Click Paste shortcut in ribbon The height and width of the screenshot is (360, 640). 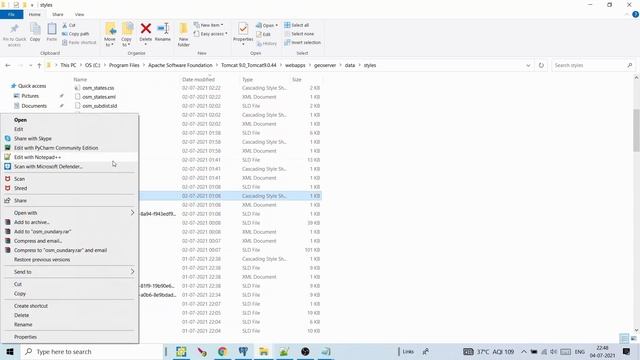coord(79,42)
